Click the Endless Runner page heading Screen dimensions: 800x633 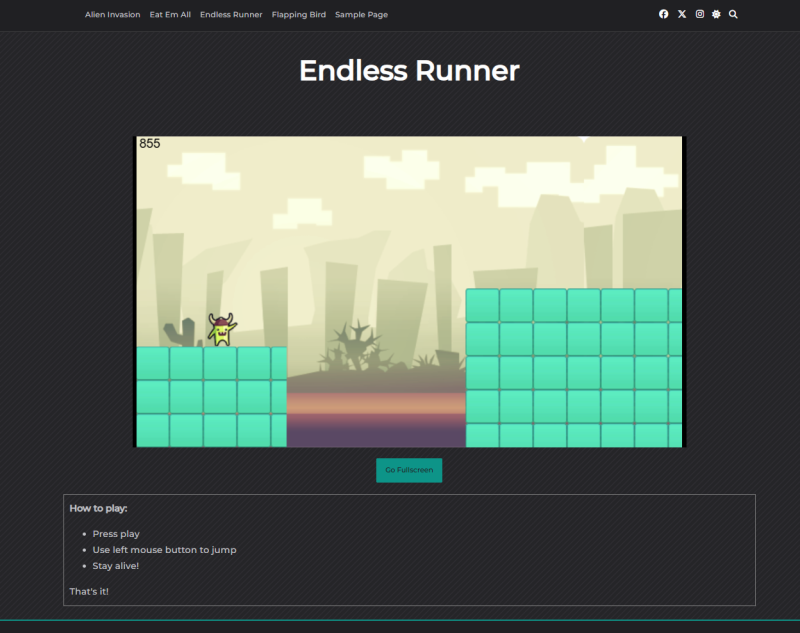pos(408,71)
